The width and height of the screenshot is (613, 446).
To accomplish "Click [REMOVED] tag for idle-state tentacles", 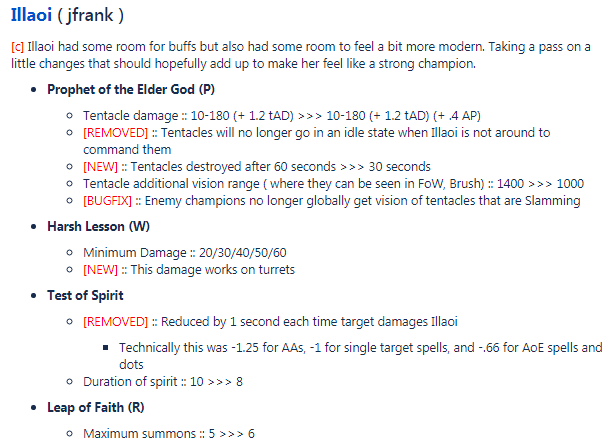I will 115,132.
